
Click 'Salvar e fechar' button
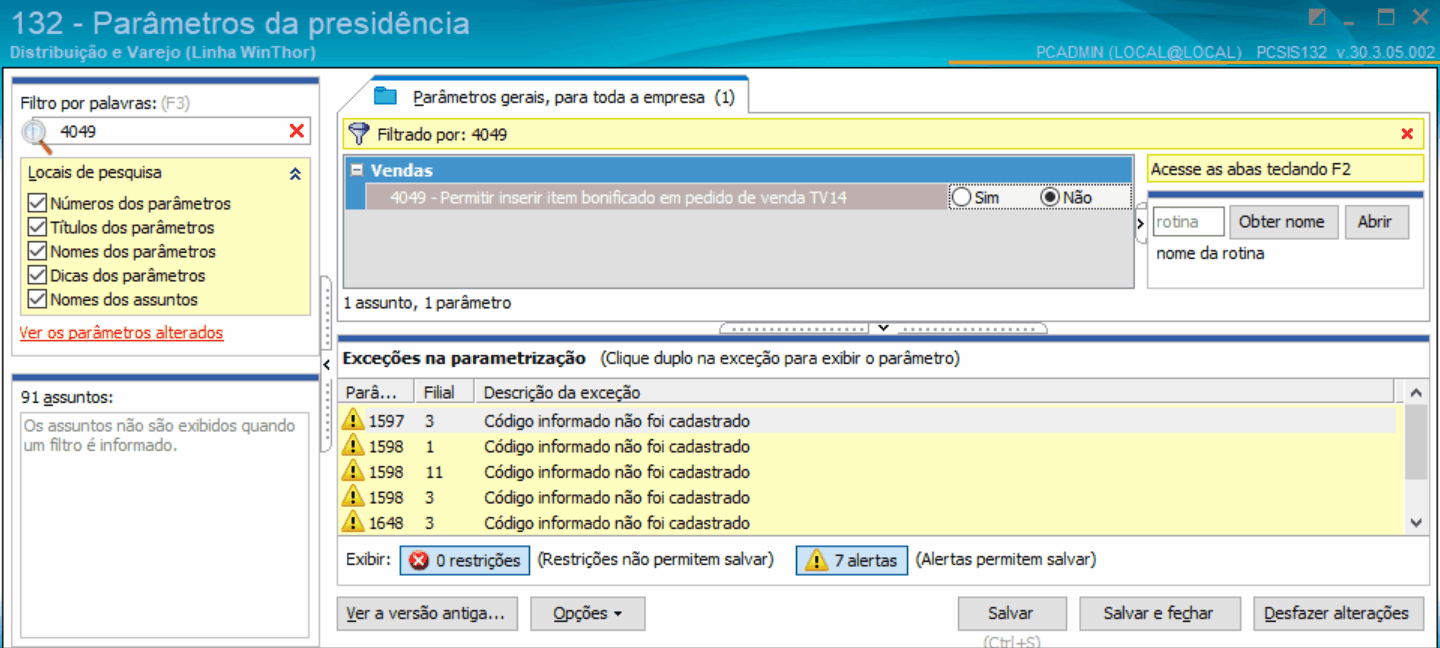(1159, 613)
